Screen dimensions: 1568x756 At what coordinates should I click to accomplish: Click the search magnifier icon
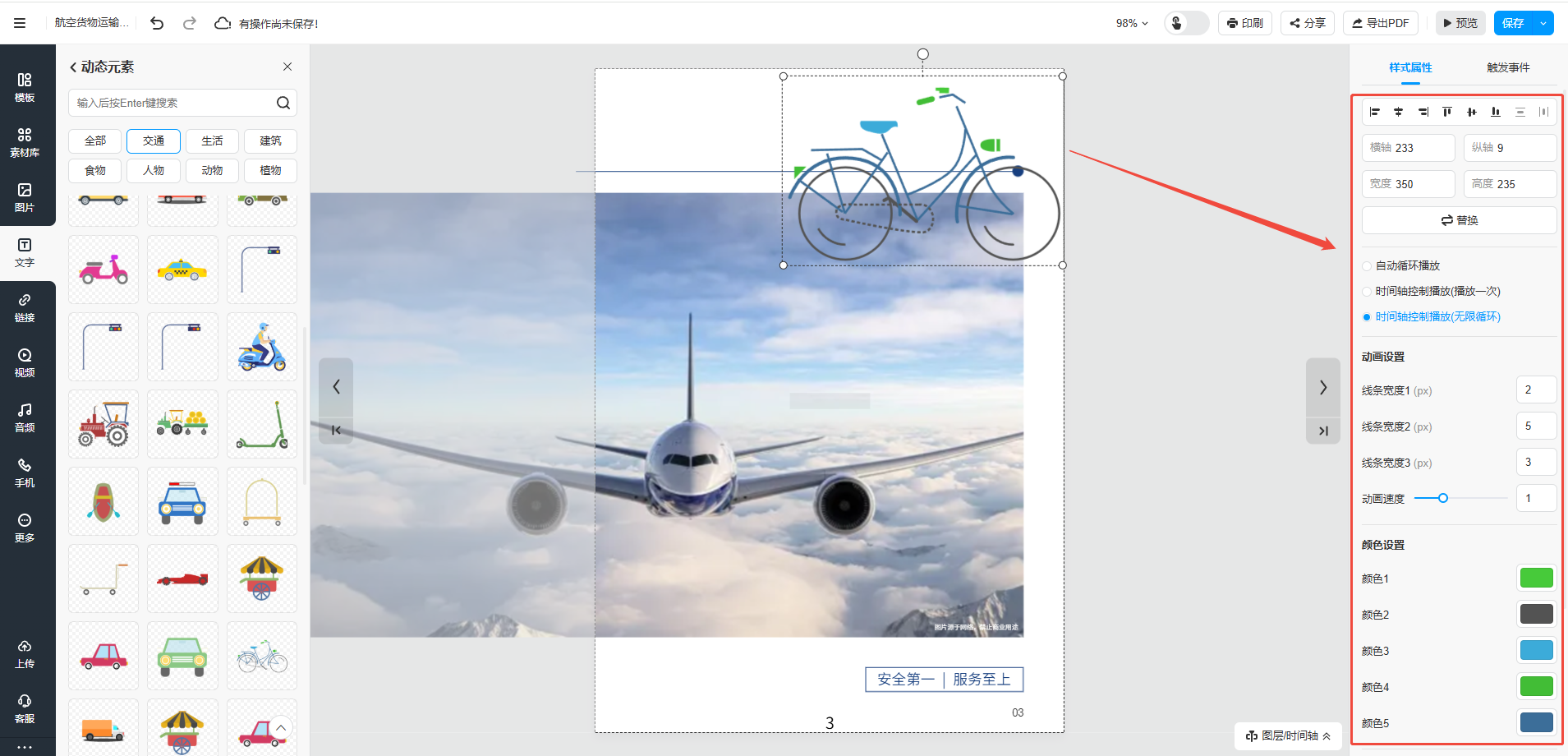[283, 103]
